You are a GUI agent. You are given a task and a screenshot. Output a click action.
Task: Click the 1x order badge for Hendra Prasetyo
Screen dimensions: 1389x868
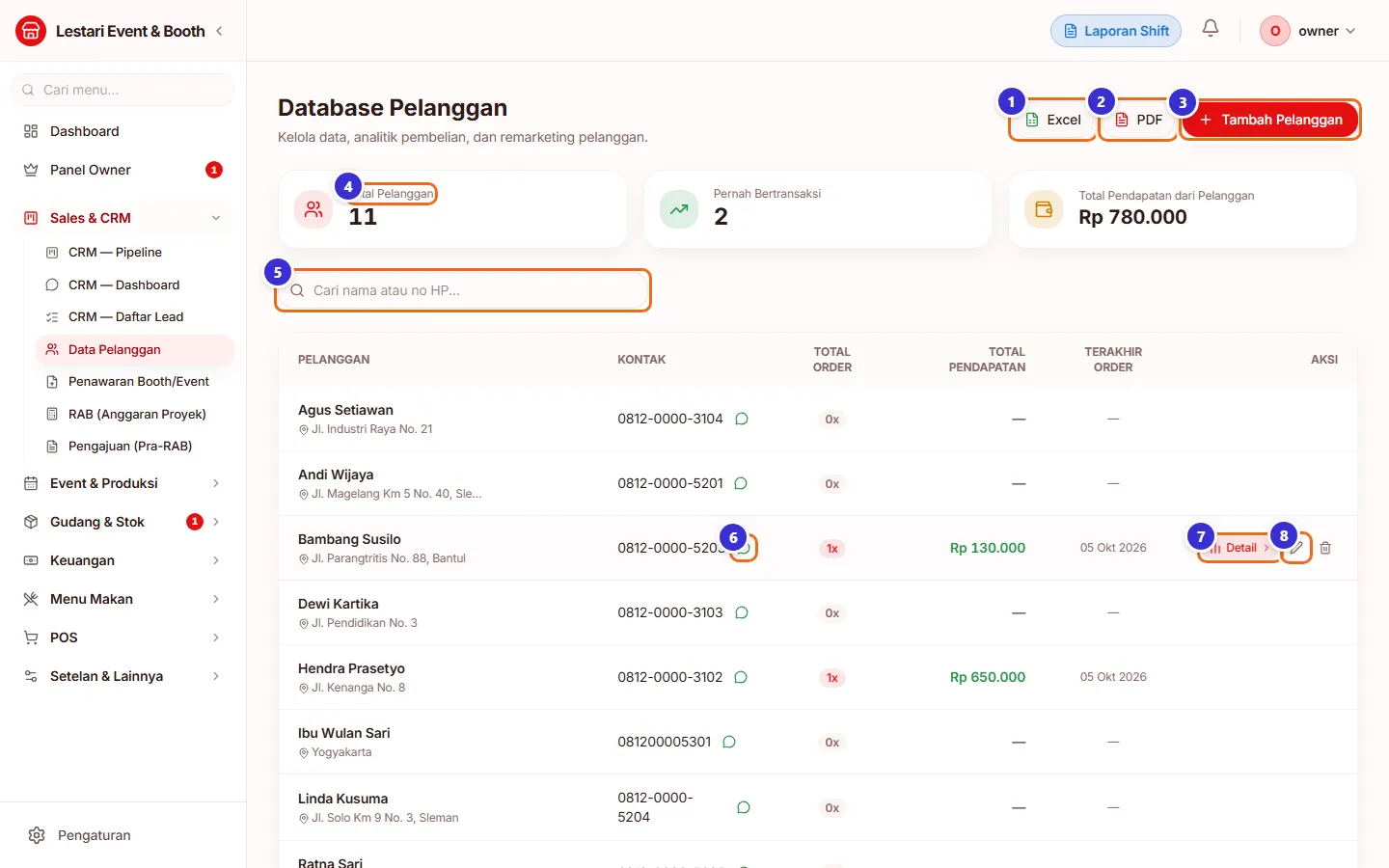pyautogui.click(x=832, y=678)
